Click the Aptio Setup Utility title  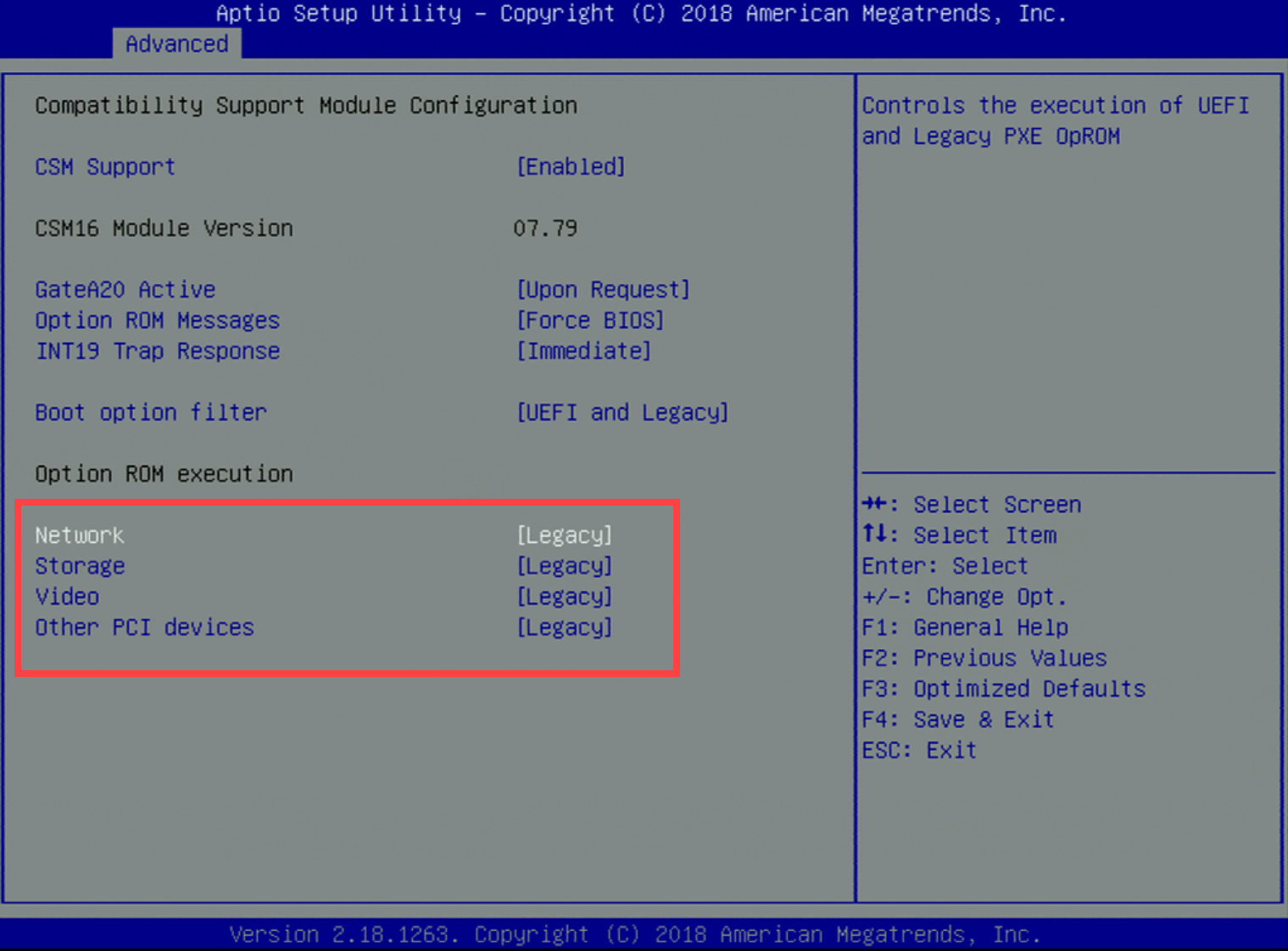(641, 14)
